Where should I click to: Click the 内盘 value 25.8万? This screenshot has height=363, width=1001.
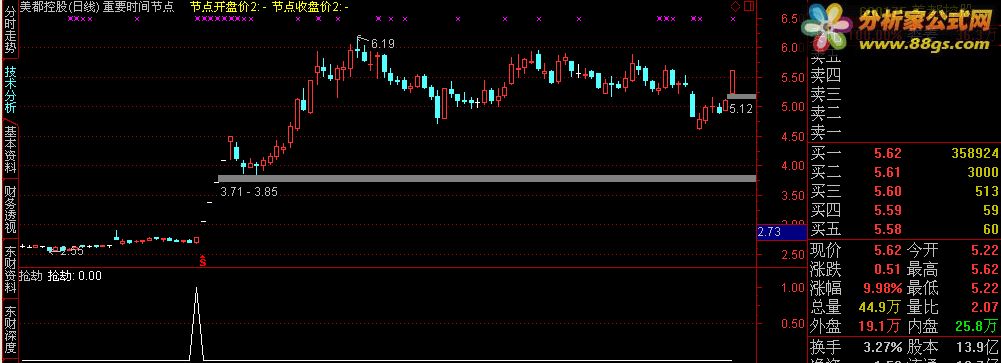pyautogui.click(x=977, y=327)
